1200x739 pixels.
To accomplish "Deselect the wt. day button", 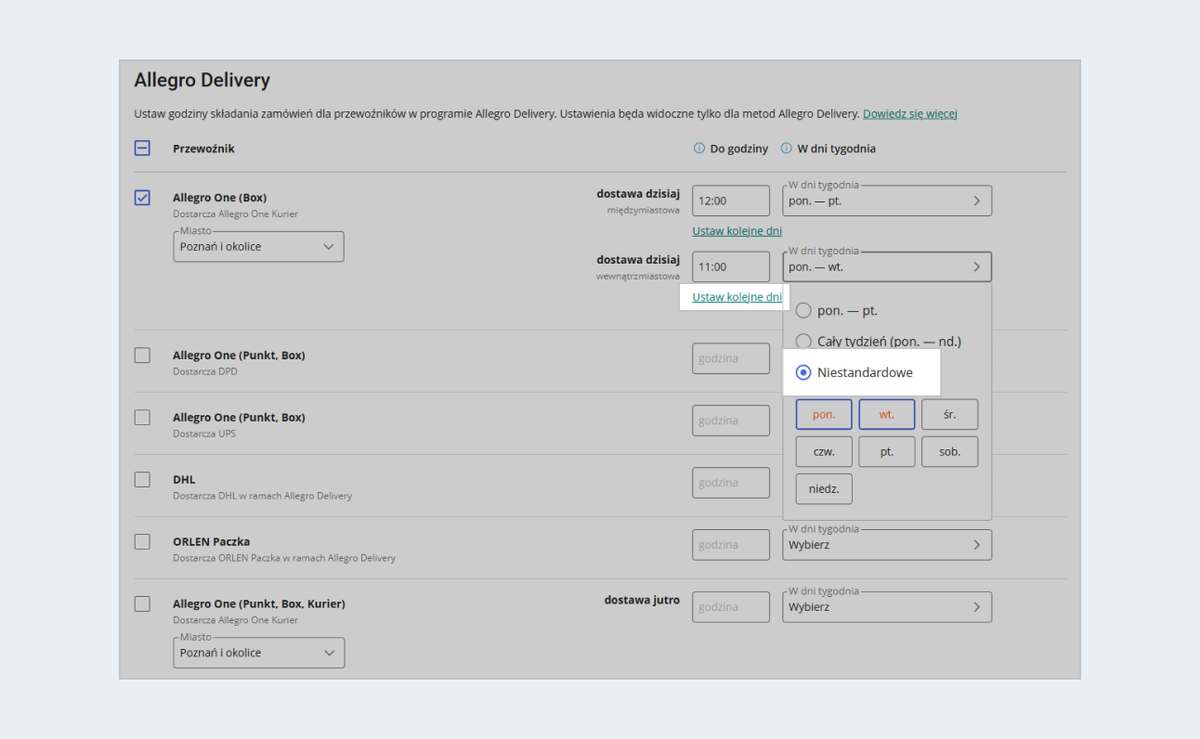I will click(887, 414).
